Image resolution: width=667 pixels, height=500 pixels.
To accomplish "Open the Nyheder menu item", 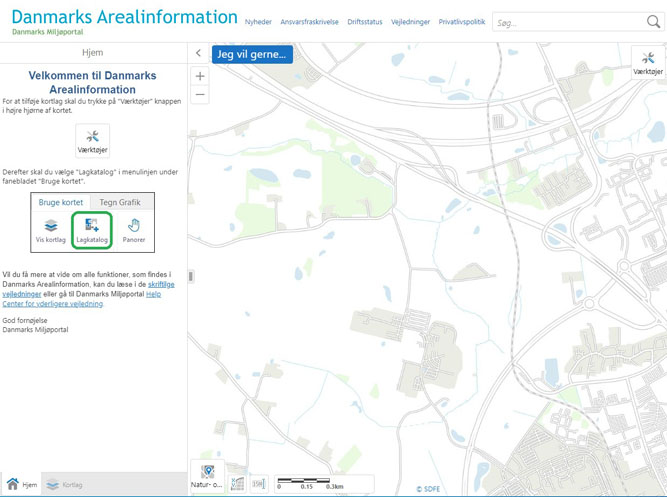I will click(x=258, y=22).
